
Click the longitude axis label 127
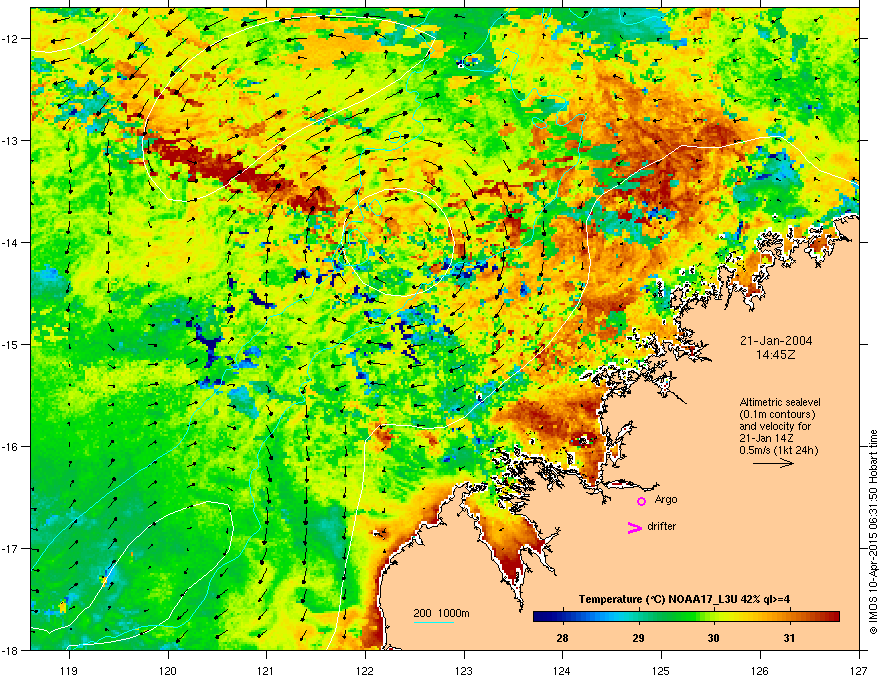[859, 670]
